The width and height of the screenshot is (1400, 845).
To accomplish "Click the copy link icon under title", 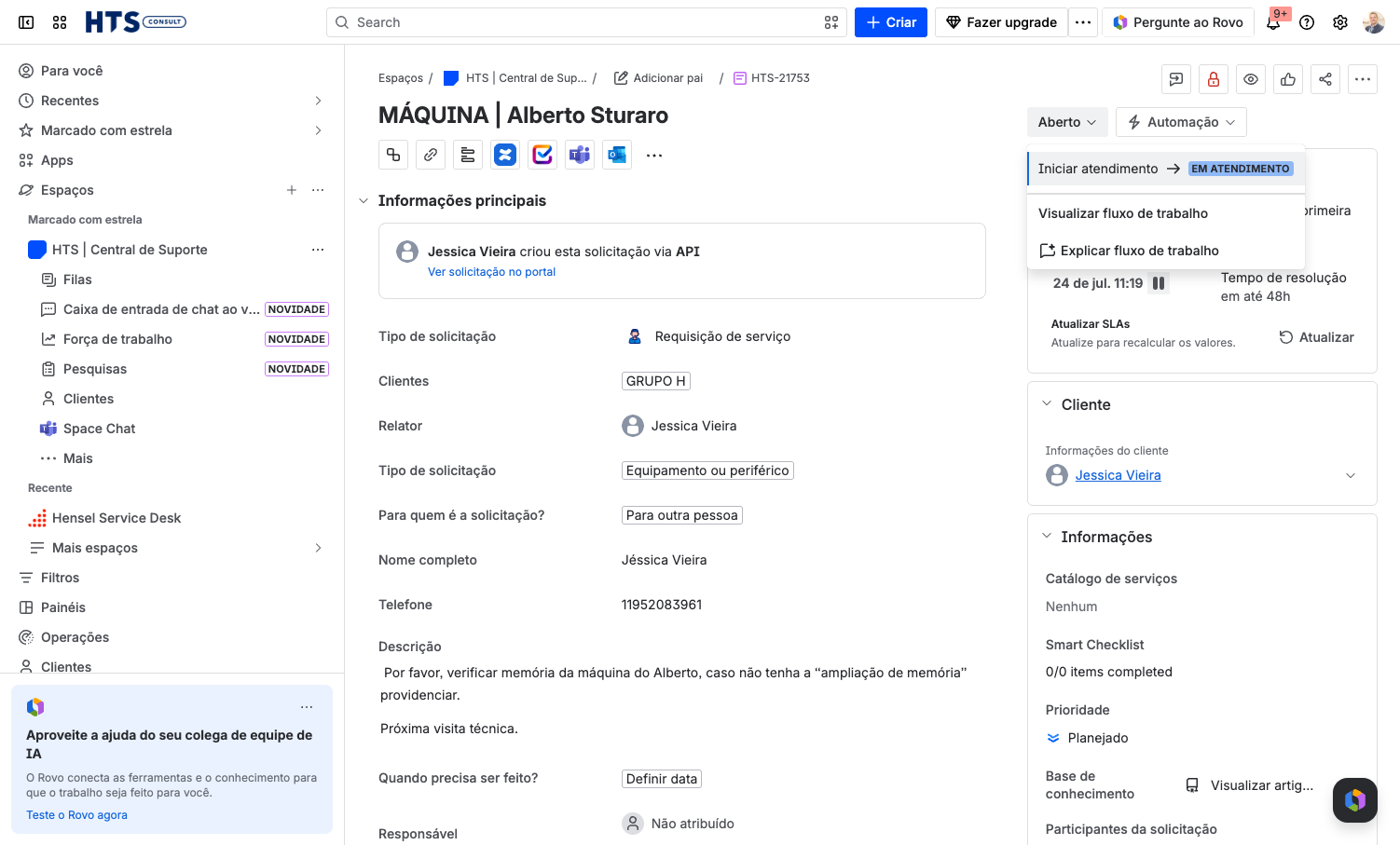I will click(431, 155).
